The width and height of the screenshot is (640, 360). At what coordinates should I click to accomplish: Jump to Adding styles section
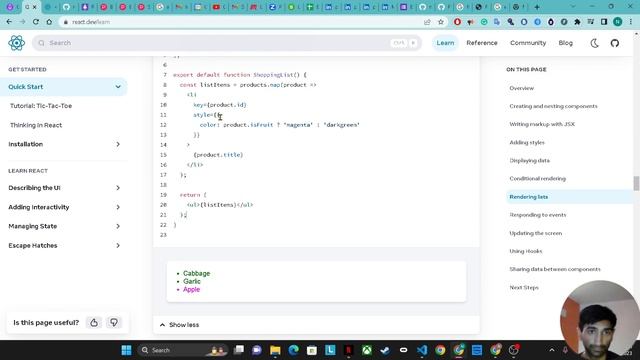pyautogui.click(x=527, y=142)
